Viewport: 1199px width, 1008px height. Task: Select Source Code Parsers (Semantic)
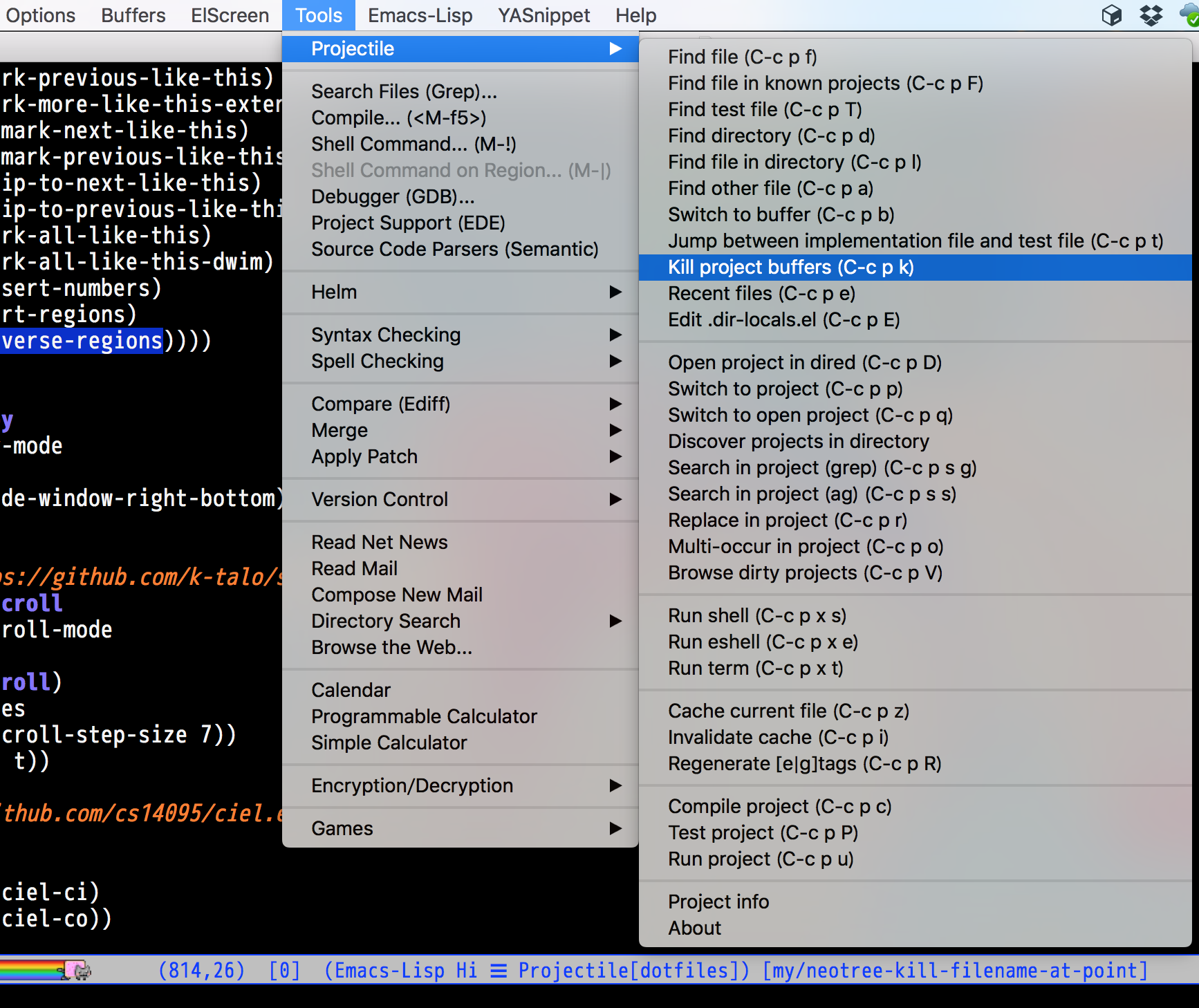click(461, 249)
